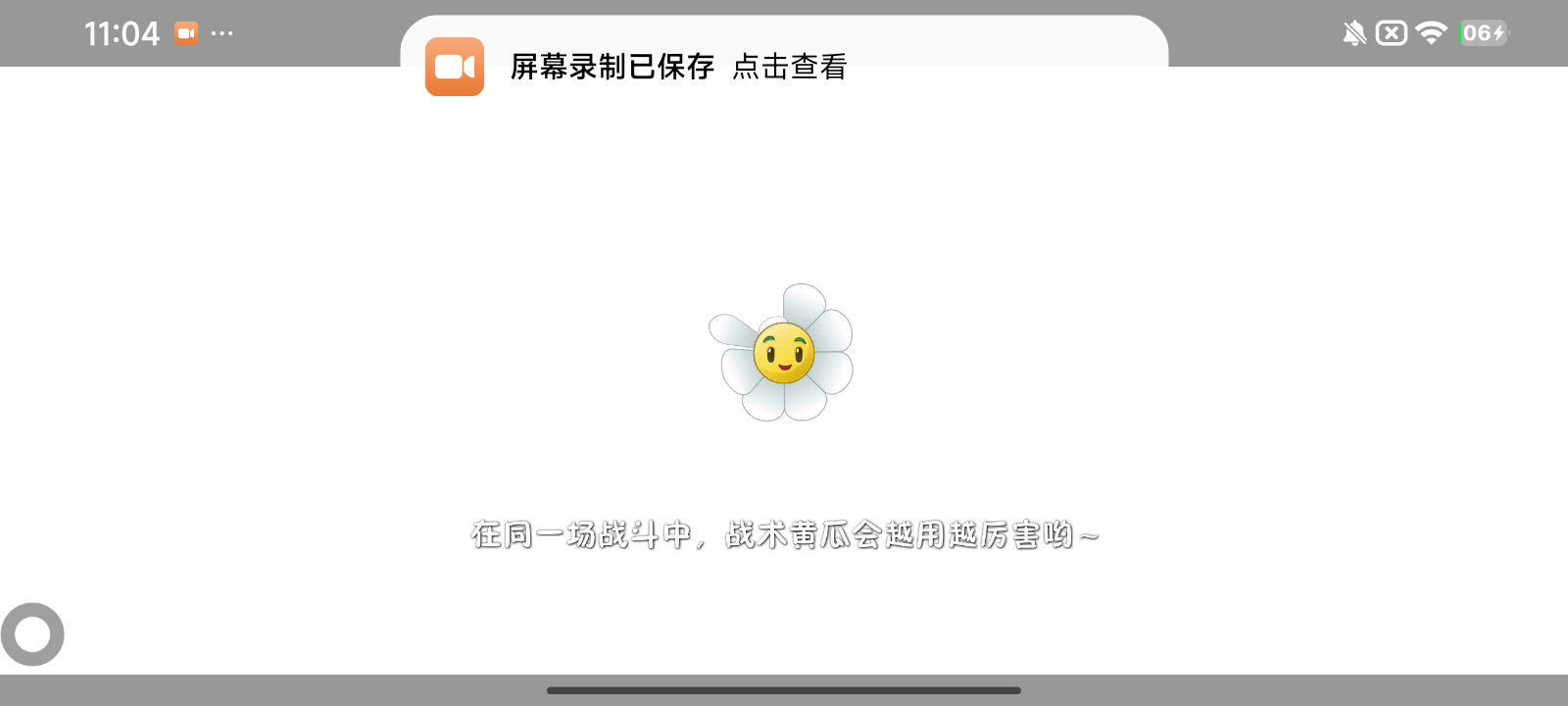Tap the Wi-Fi signal icon
The height and width of the screenshot is (706, 1568).
pyautogui.click(x=1432, y=33)
